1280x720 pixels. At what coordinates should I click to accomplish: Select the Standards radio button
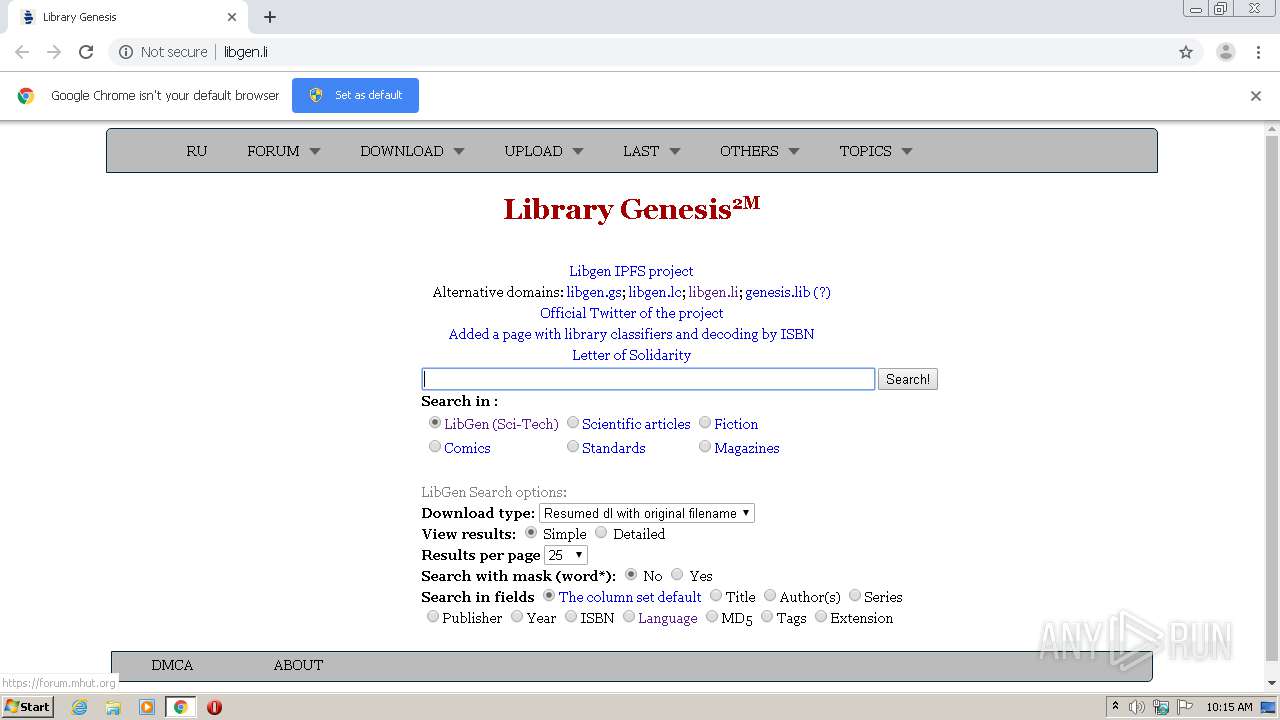573,447
